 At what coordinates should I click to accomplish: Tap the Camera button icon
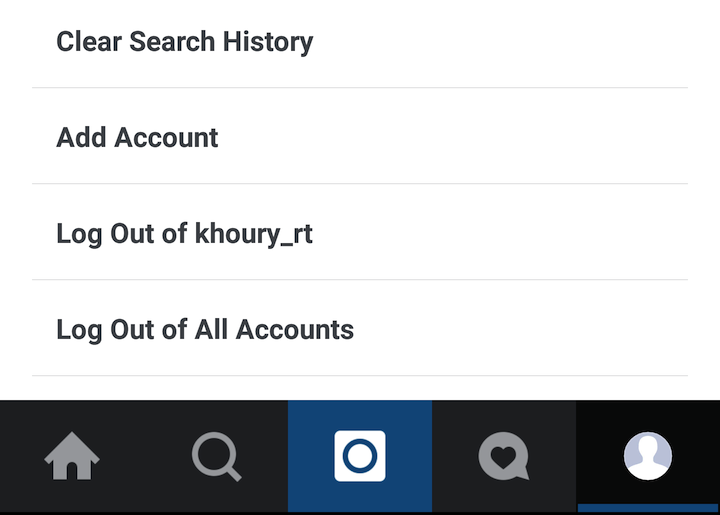pos(360,456)
